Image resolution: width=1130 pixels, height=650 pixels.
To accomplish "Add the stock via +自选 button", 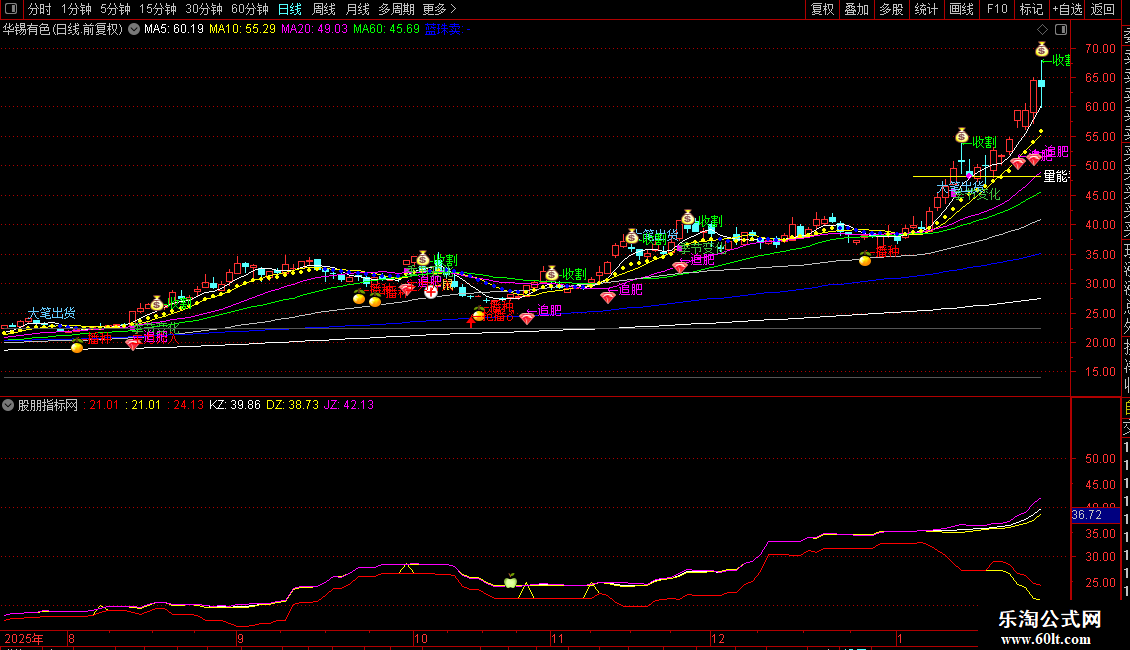I will tap(1067, 9).
